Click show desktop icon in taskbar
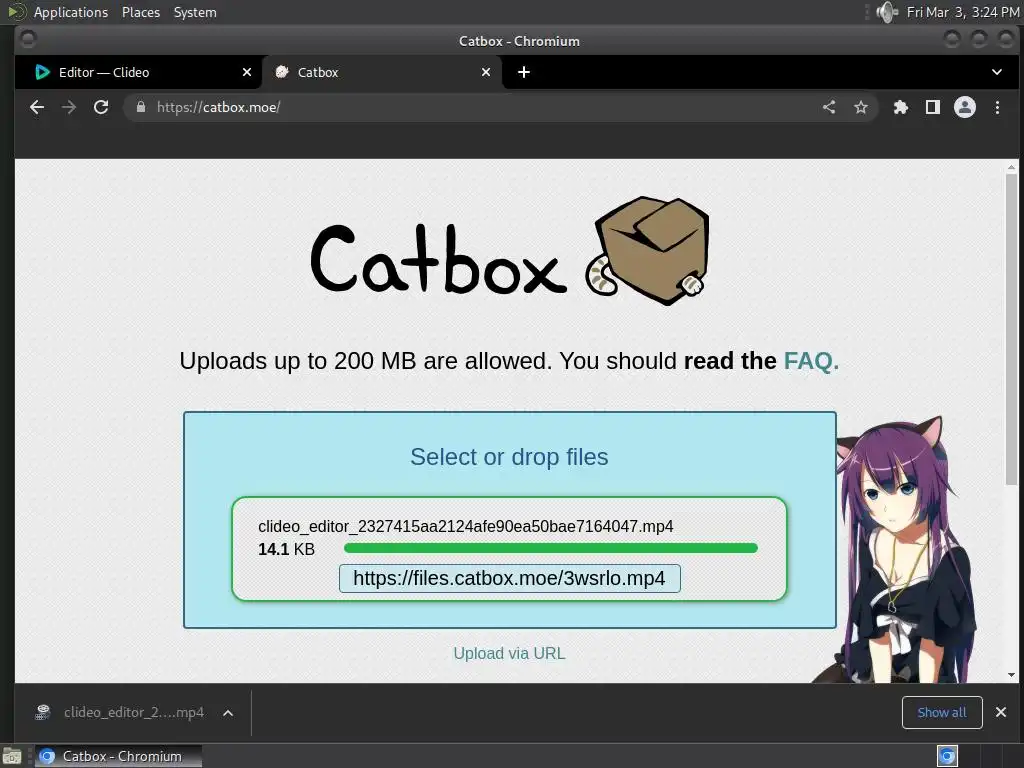 [12, 756]
